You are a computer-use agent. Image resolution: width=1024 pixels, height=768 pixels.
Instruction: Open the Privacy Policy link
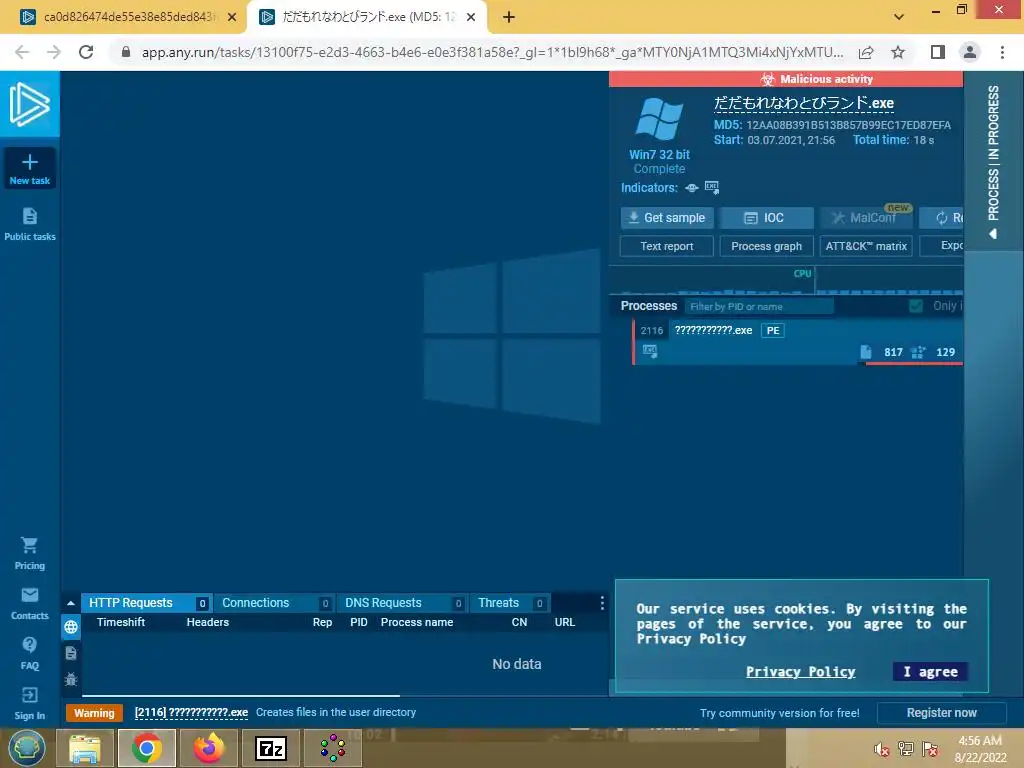tap(800, 671)
